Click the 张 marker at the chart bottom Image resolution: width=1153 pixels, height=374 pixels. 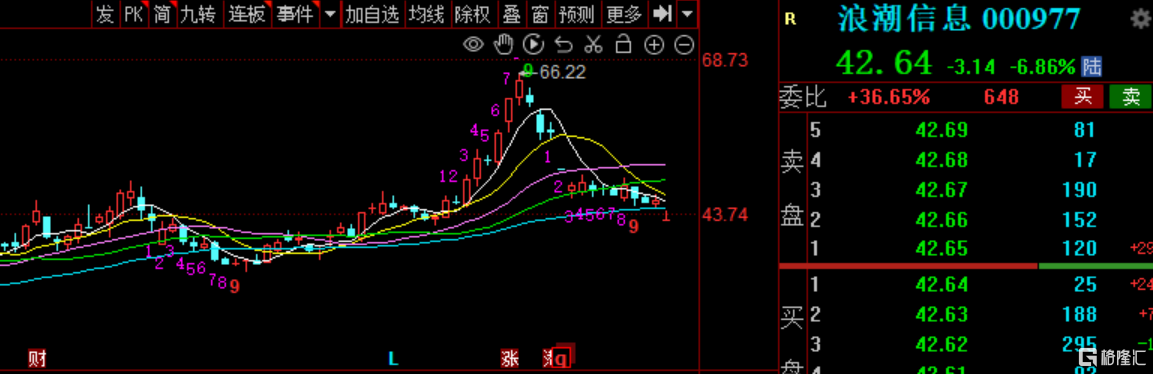coord(509,358)
